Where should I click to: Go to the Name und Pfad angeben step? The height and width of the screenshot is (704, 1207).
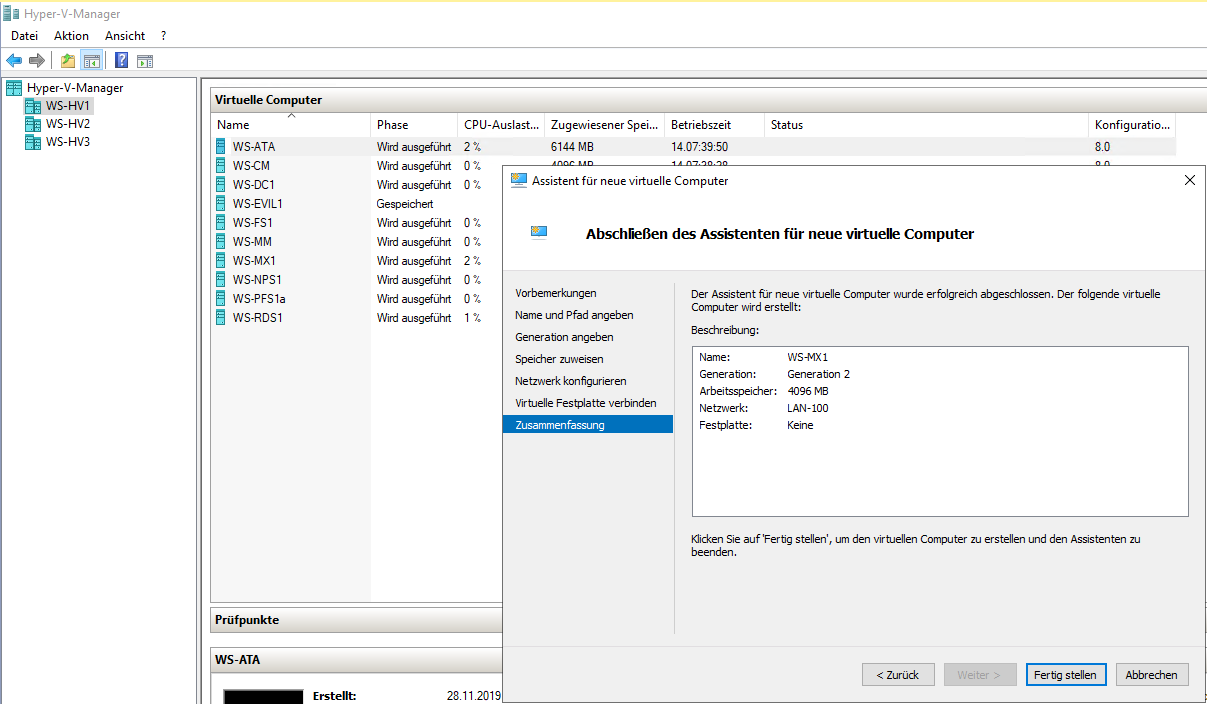(x=574, y=315)
